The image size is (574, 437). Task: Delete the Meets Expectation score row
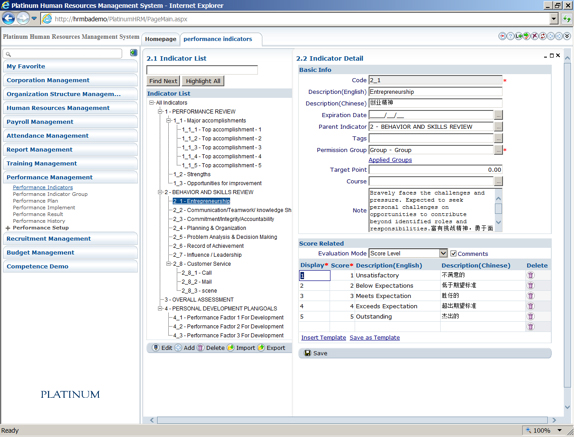pyautogui.click(x=530, y=296)
